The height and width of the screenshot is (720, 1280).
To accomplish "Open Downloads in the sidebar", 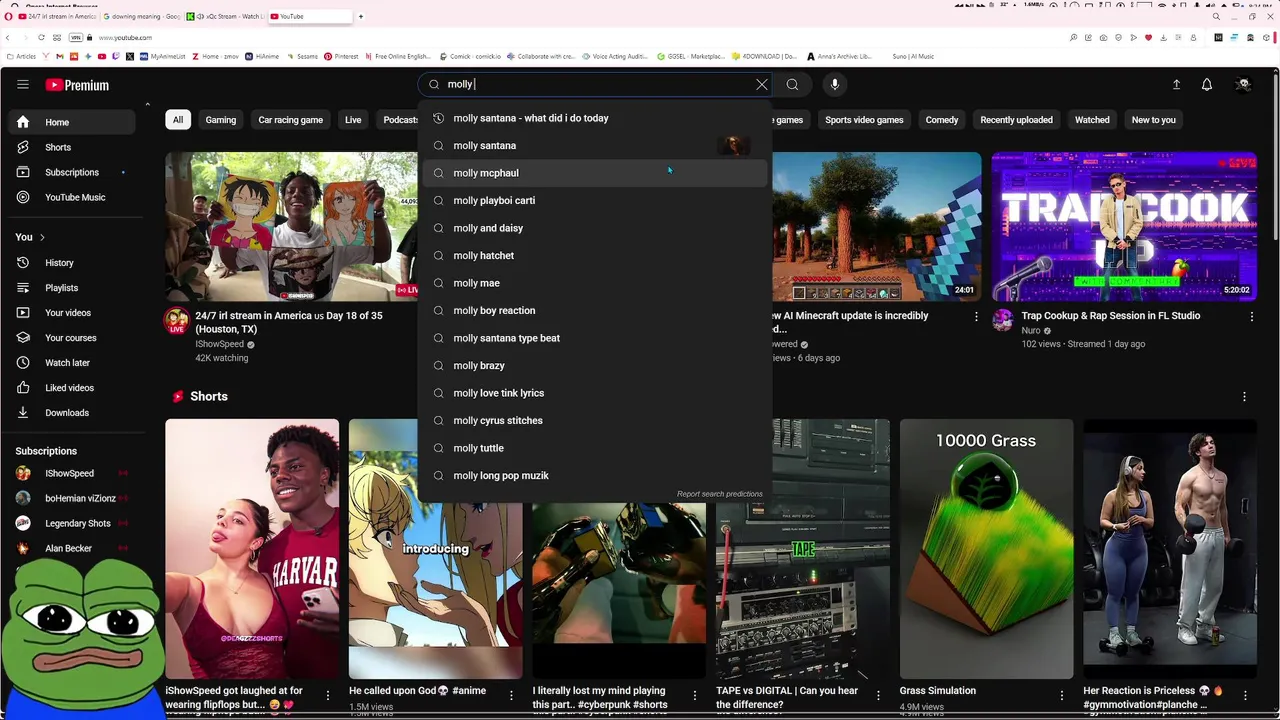I will click(x=70, y=413).
